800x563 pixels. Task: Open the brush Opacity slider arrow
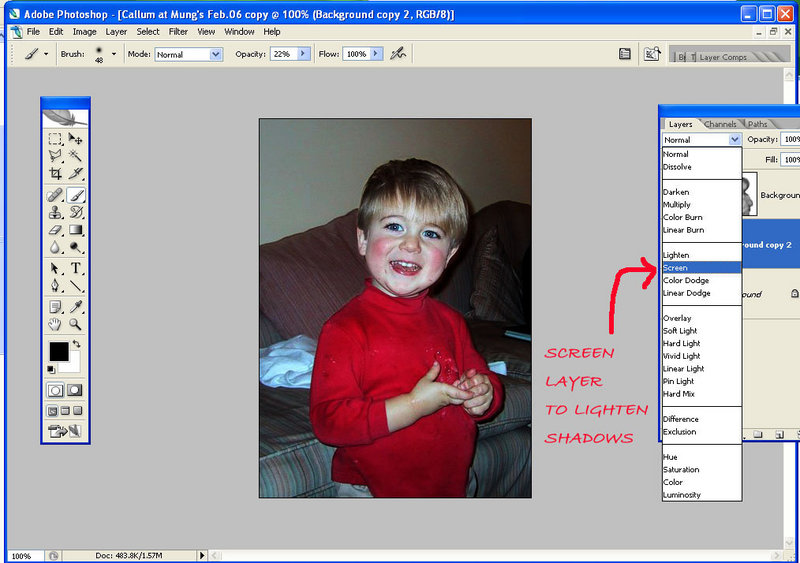coord(304,54)
